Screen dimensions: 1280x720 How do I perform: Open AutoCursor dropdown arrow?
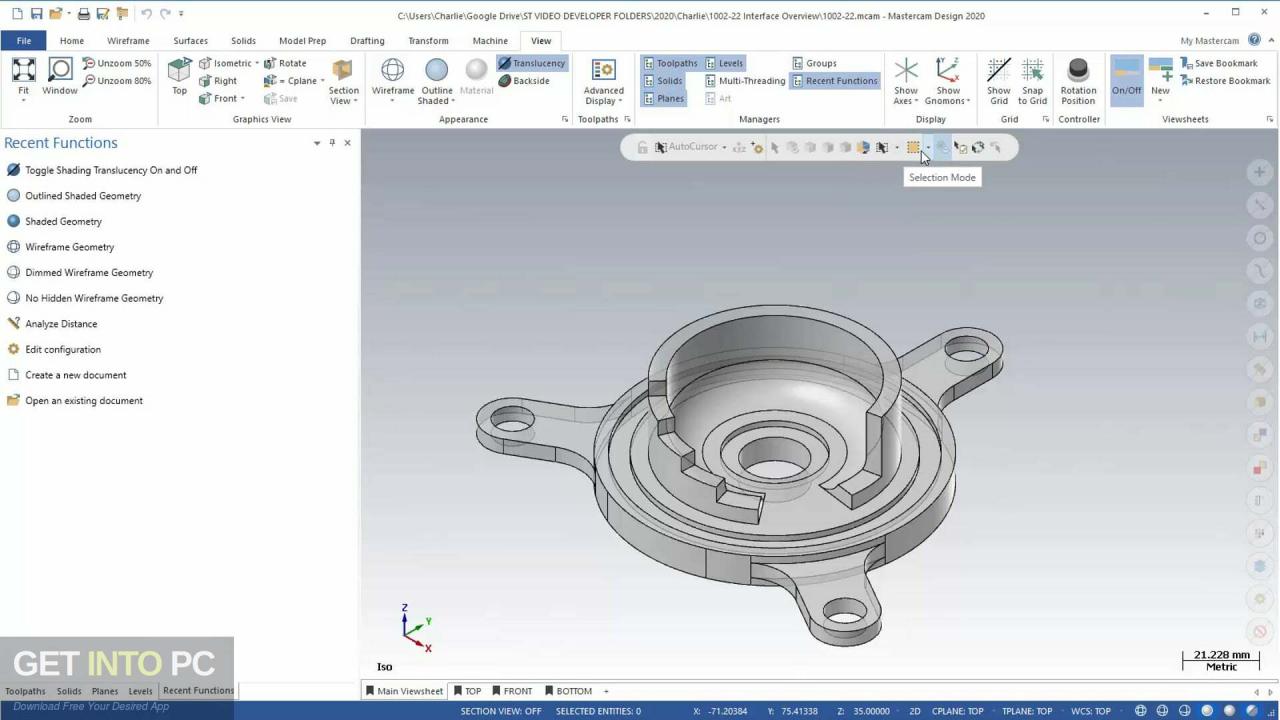(724, 148)
